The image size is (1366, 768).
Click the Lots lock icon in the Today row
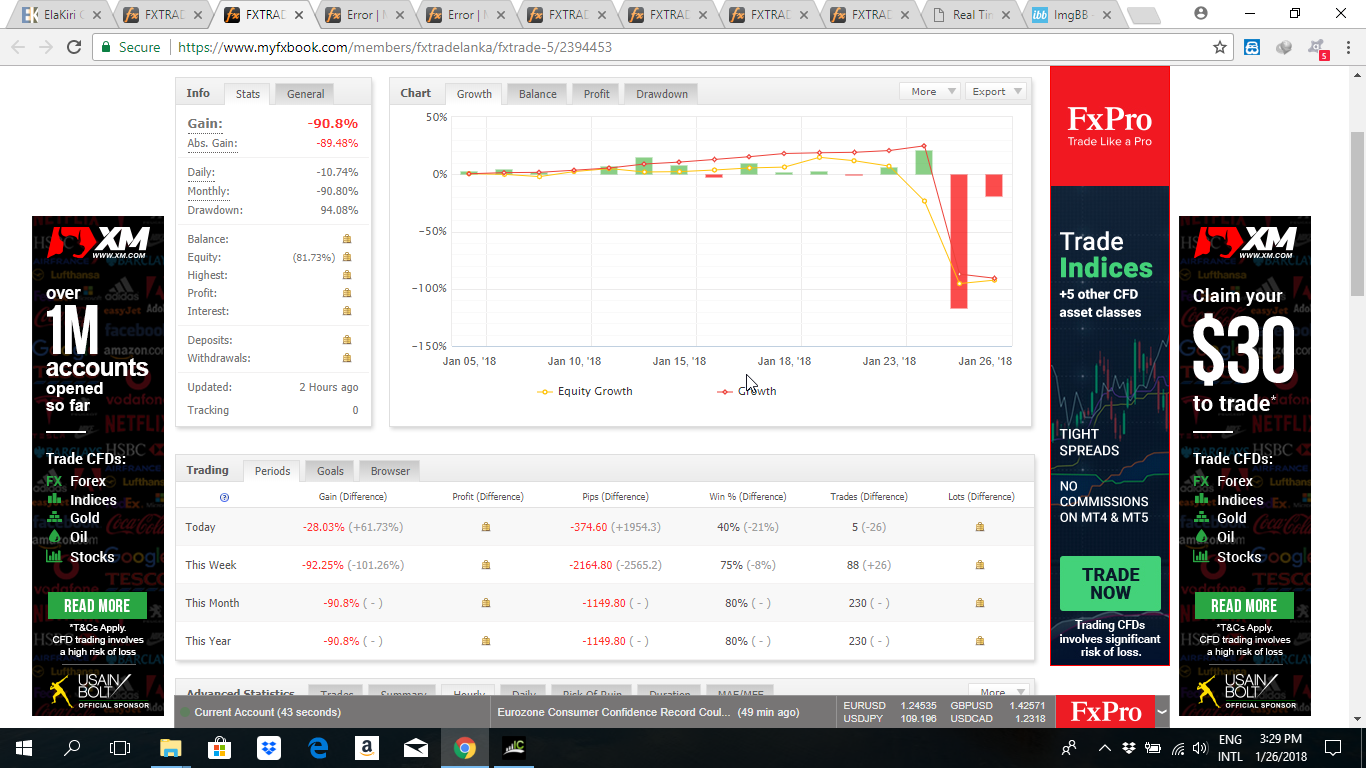980,527
